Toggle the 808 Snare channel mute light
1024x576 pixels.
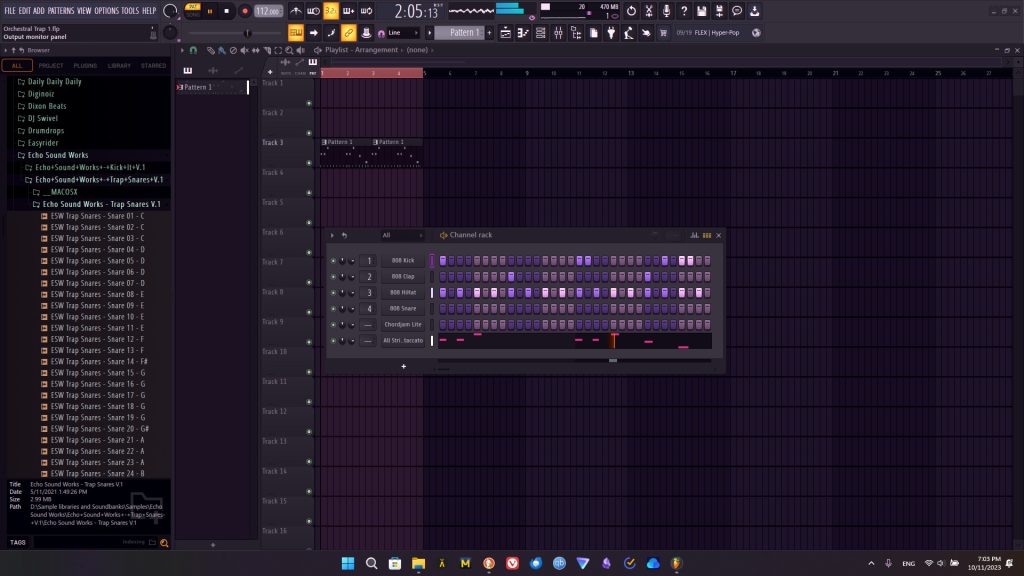(x=333, y=309)
